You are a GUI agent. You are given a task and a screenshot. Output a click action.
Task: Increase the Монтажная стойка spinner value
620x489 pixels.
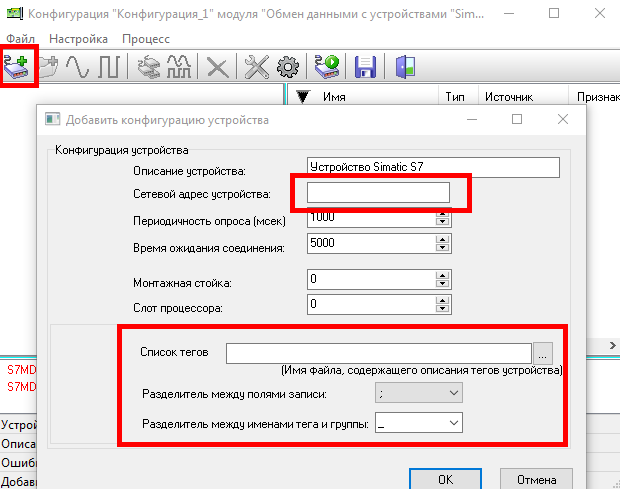(441, 275)
